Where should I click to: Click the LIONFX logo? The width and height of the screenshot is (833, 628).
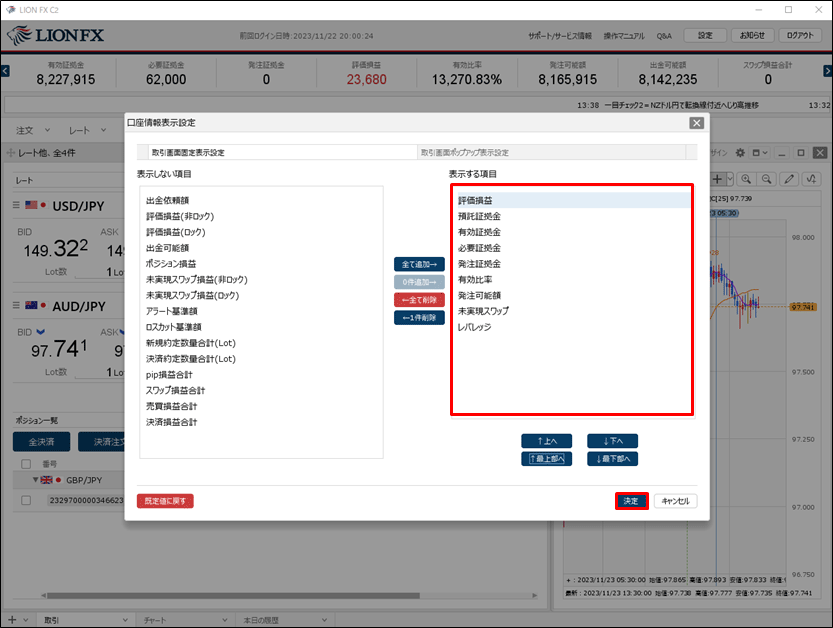pyautogui.click(x=55, y=36)
